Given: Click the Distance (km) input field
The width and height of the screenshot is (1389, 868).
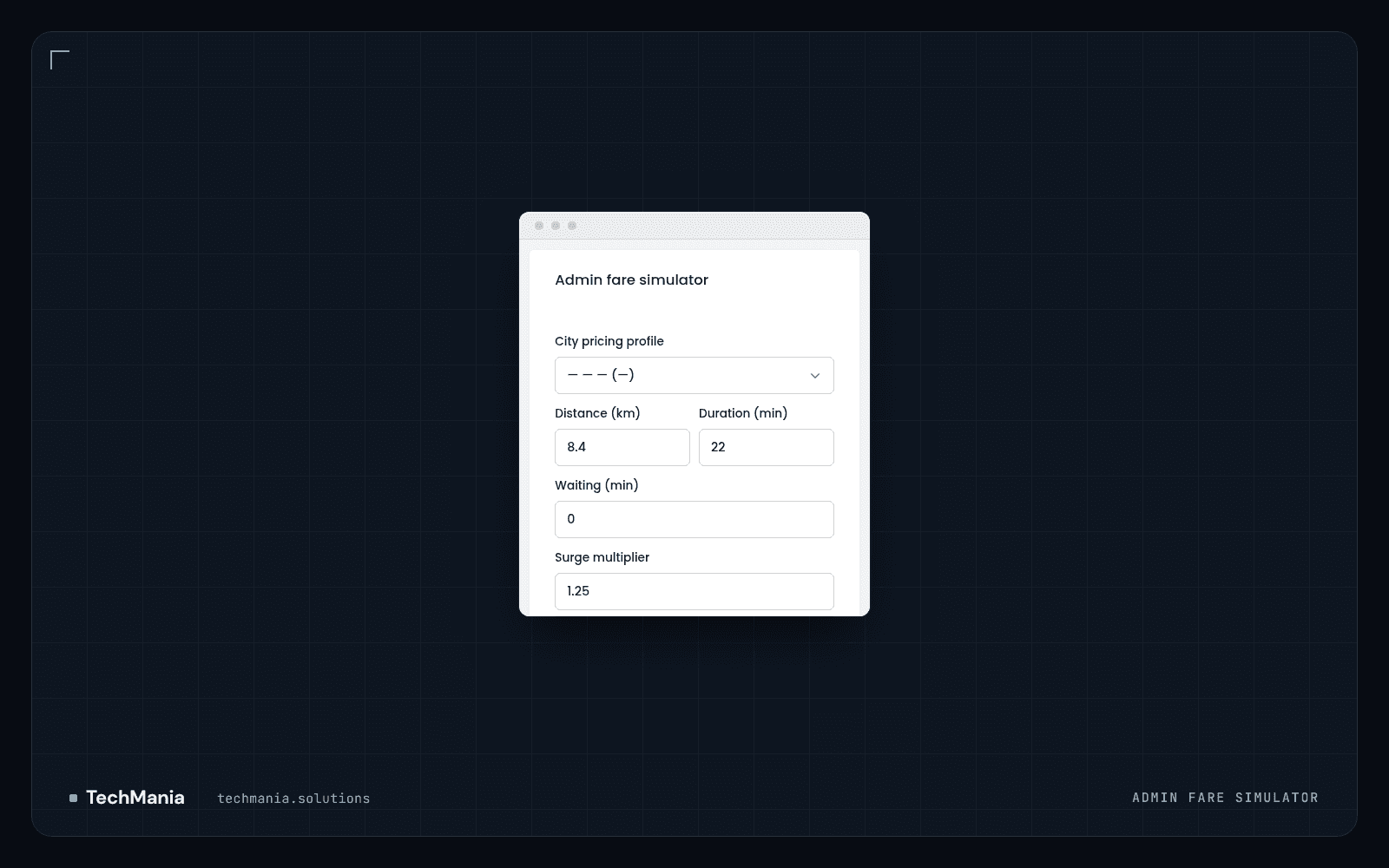Looking at the screenshot, I should click(622, 447).
